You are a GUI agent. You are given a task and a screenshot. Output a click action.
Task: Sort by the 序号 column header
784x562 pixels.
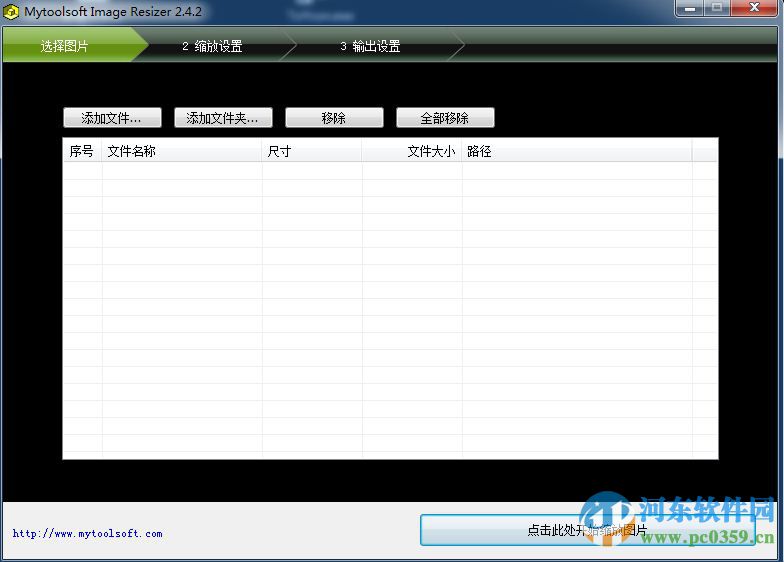(x=82, y=151)
